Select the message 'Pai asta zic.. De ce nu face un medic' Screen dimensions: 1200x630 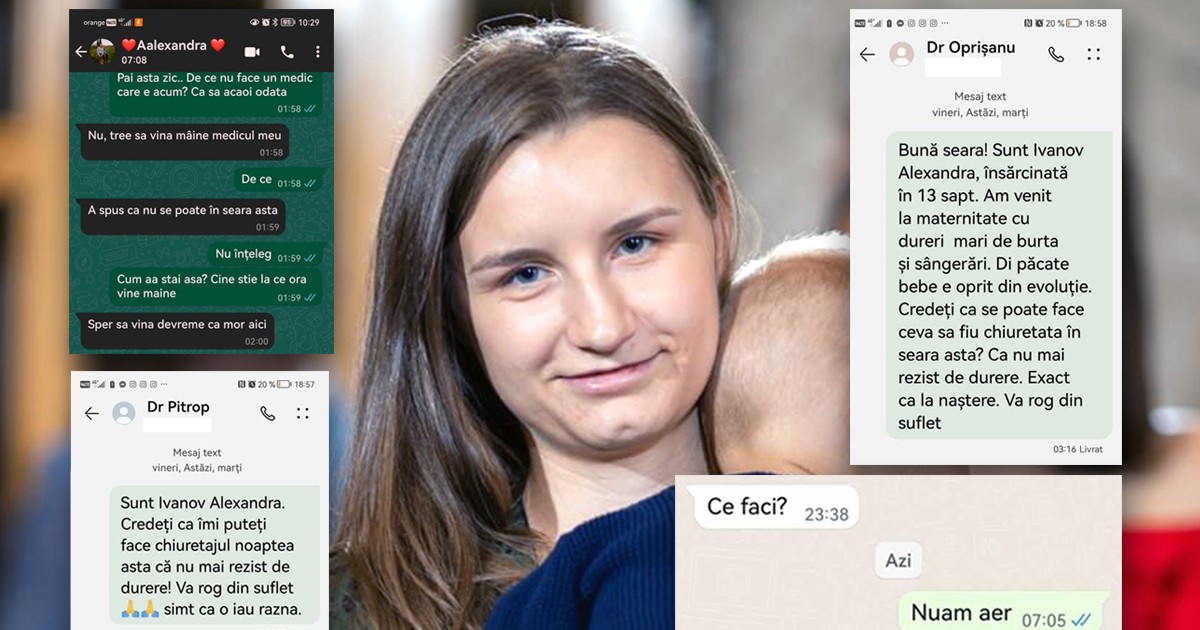[216, 93]
